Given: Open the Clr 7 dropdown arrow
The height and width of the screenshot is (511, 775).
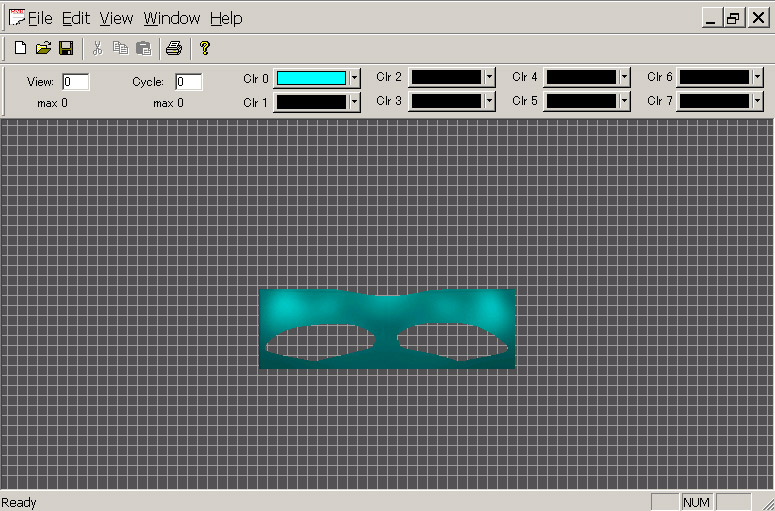Looking at the screenshot, I should coord(758,101).
